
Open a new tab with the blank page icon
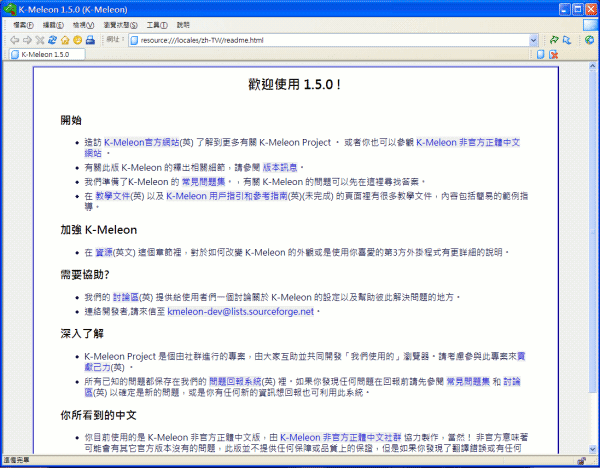point(540,54)
